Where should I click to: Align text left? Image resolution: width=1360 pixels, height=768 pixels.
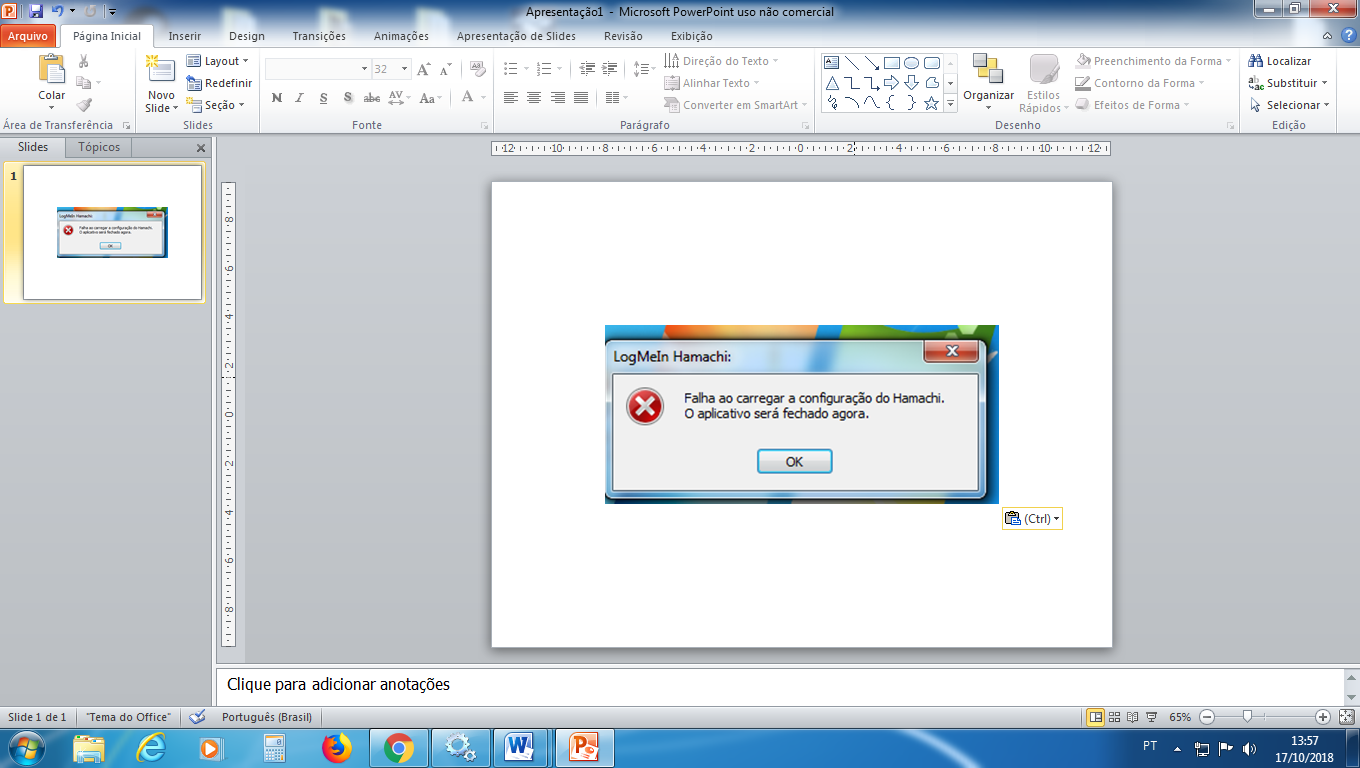[x=511, y=98]
